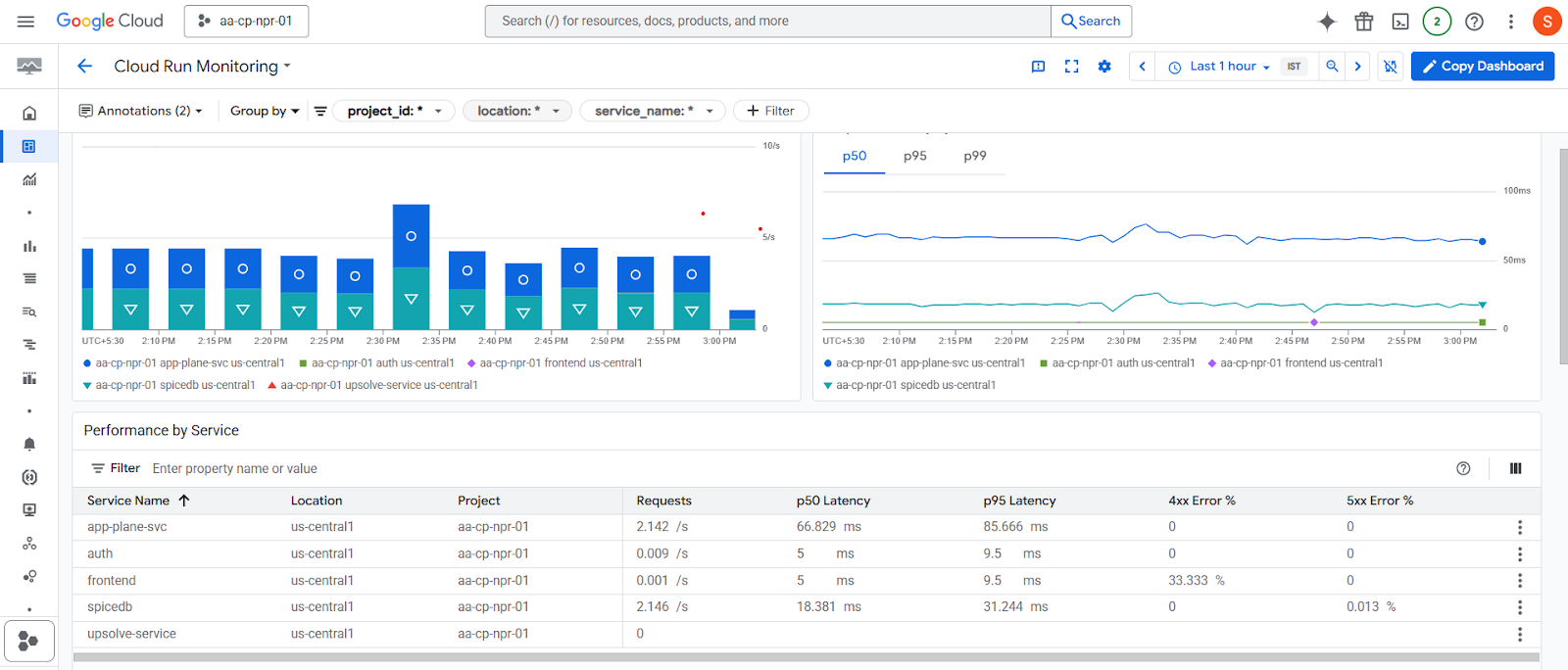The height and width of the screenshot is (670, 1568).
Task: Expand the Cloud Run Monitoring dashboard dropdown
Action: [x=203, y=67]
